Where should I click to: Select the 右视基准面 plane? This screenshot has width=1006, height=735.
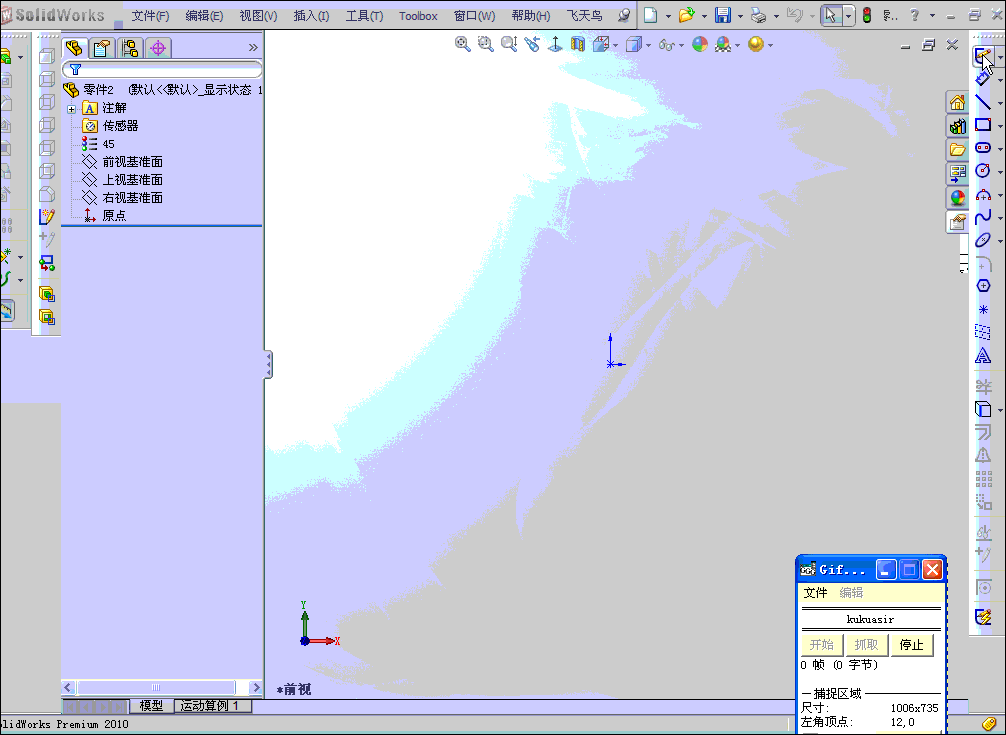click(132, 198)
